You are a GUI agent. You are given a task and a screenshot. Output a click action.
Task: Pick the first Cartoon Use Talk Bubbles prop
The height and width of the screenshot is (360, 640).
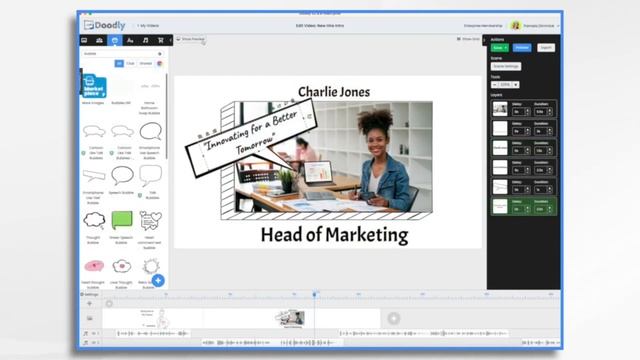point(94,131)
